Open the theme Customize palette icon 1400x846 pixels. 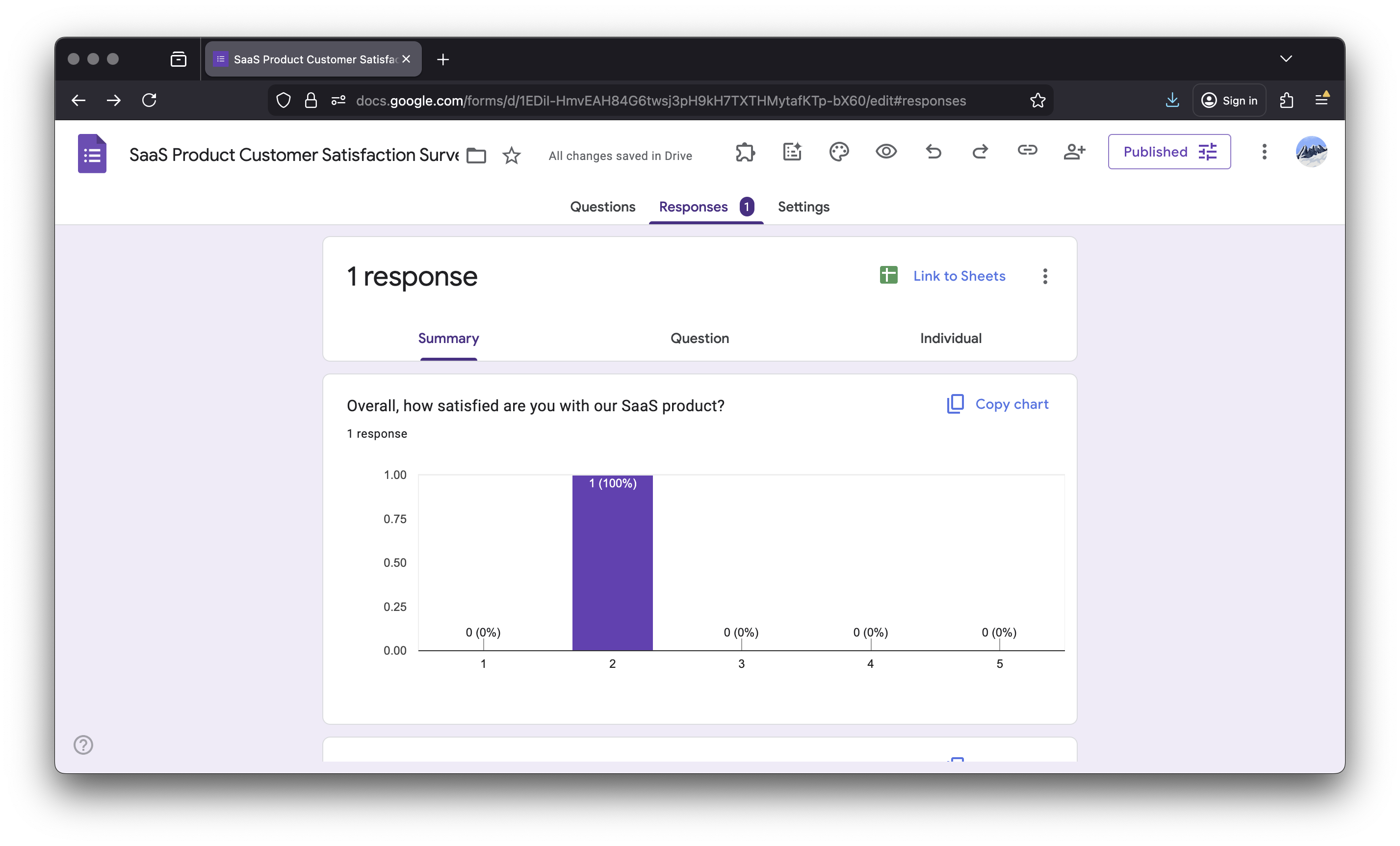pyautogui.click(x=839, y=152)
